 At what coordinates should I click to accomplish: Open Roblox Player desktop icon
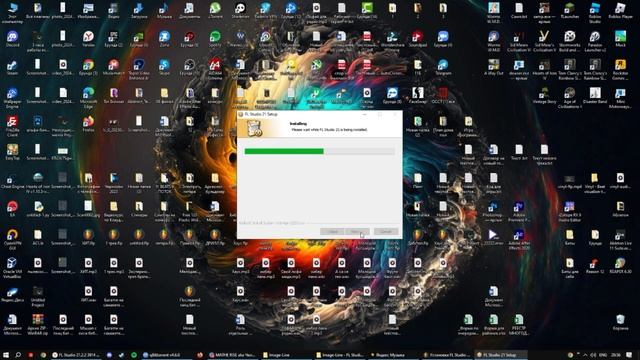[x=620, y=11]
